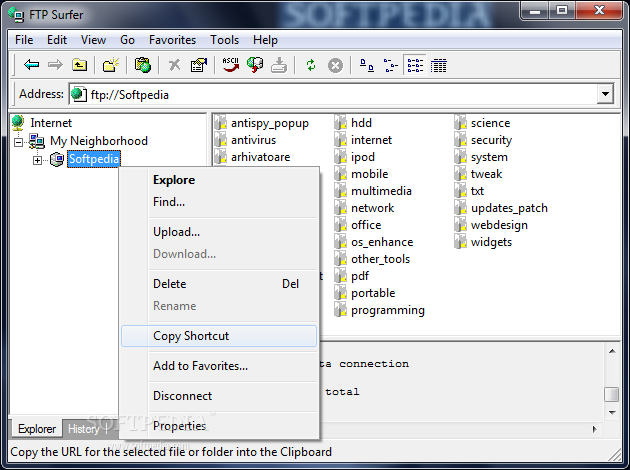
Task: Open the View menu
Action: pos(93,40)
